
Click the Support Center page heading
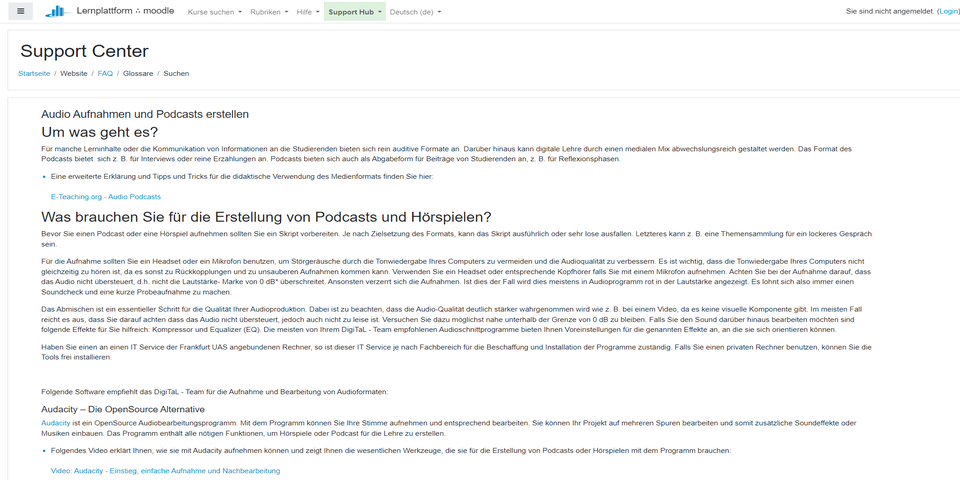(x=84, y=51)
